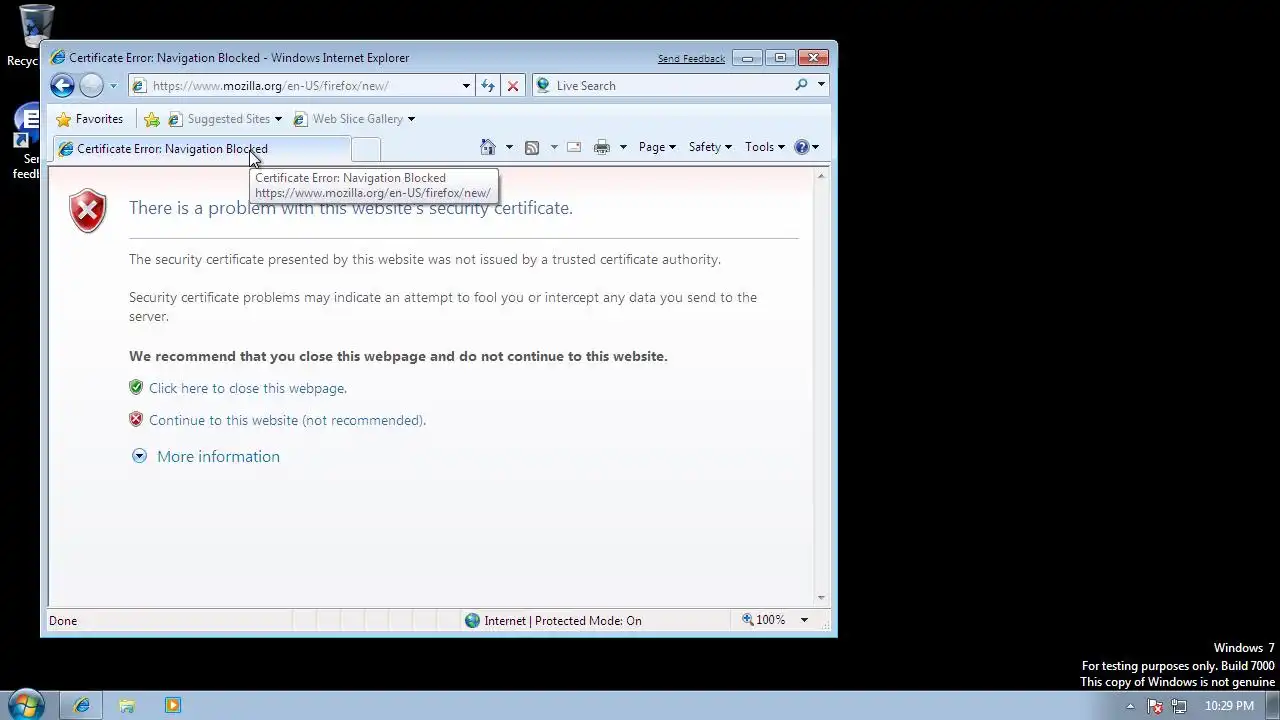The height and width of the screenshot is (720, 1280).
Task: Click the Forward navigation arrow button
Action: [x=91, y=86]
